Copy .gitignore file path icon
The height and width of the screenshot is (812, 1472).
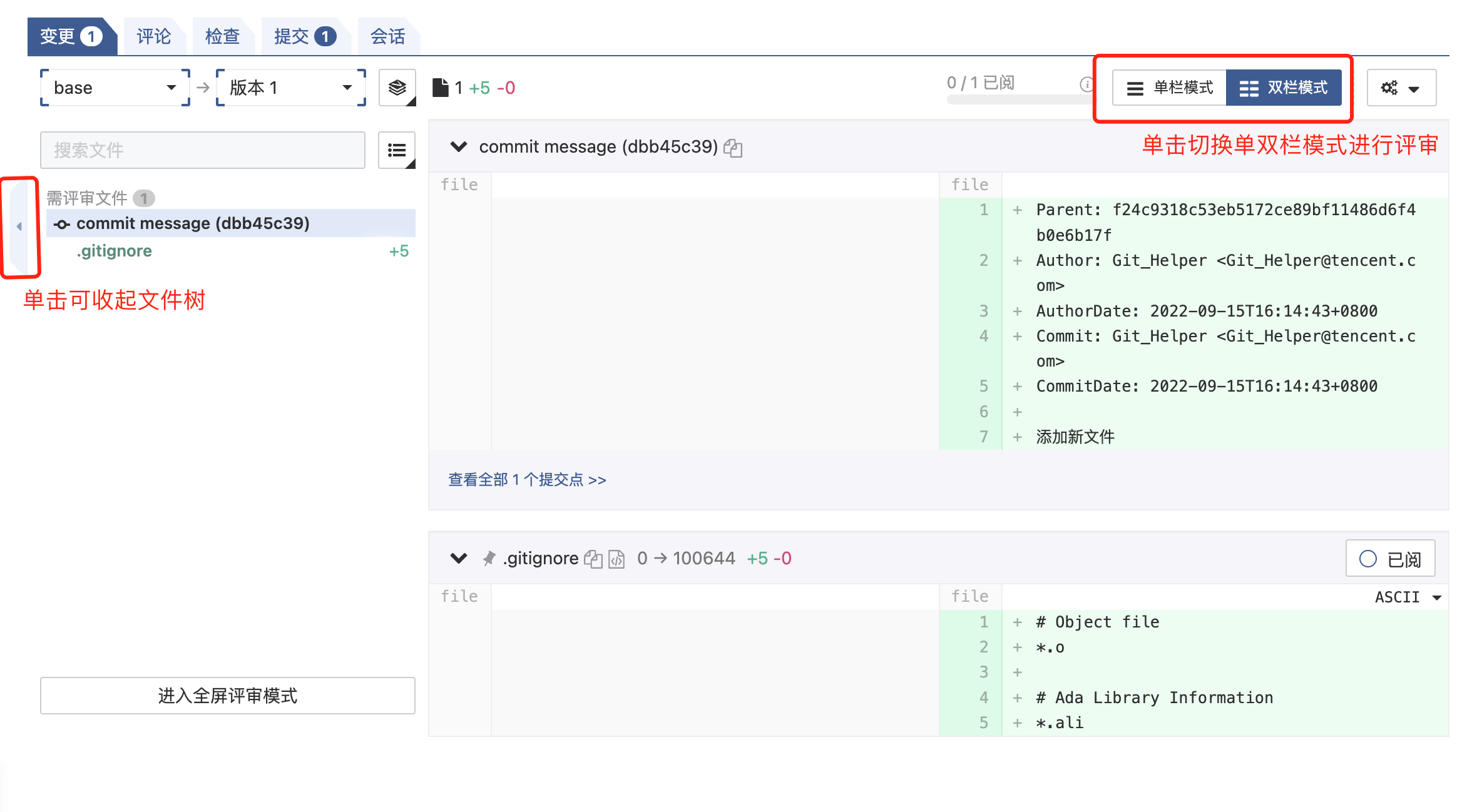(593, 559)
